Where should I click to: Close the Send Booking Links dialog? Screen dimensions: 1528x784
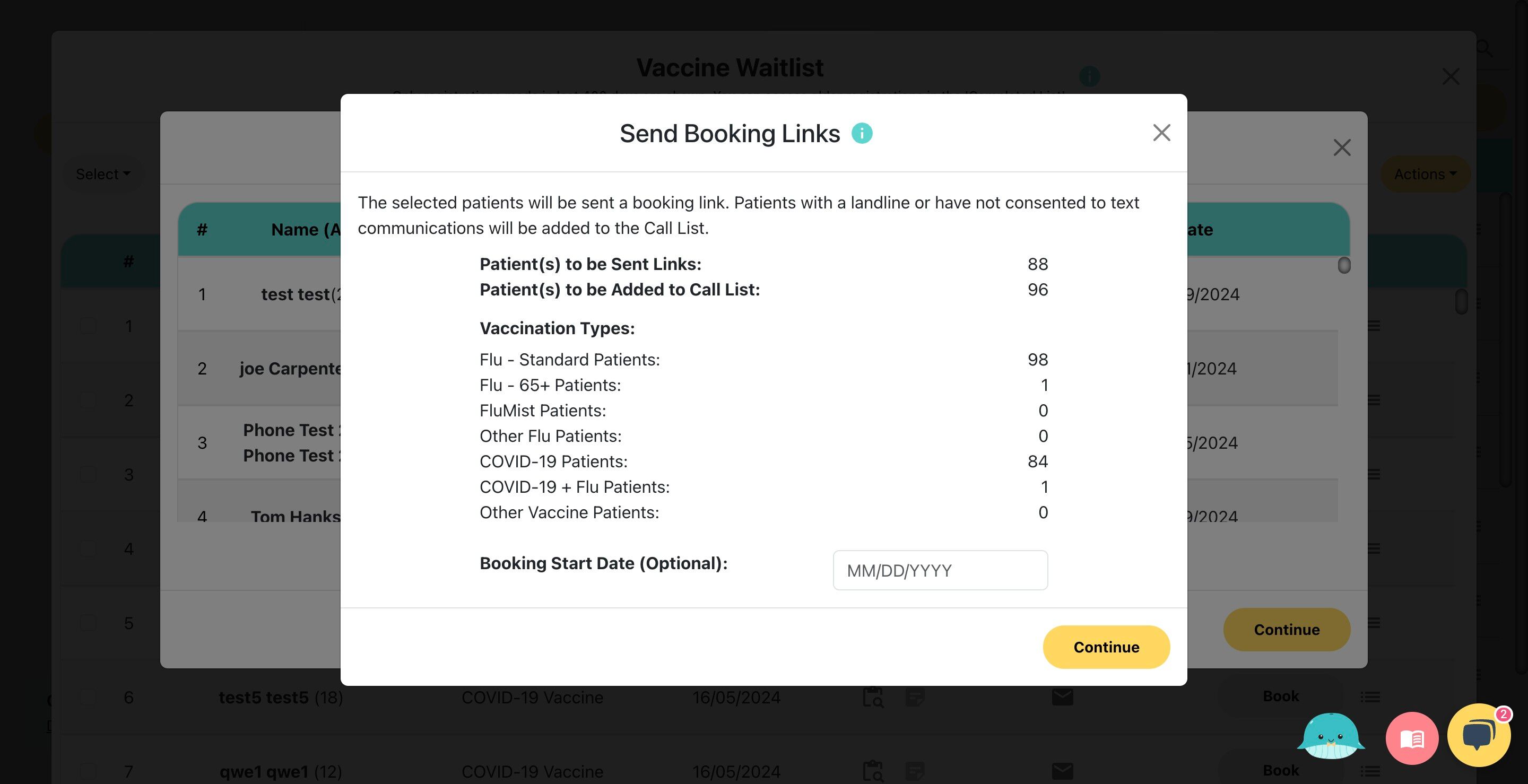pyautogui.click(x=1161, y=133)
